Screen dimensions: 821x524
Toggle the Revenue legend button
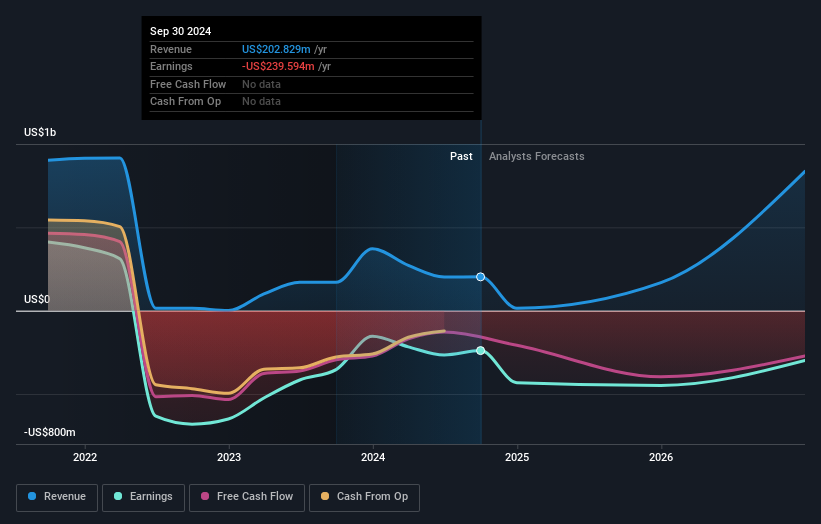[x=57, y=497]
